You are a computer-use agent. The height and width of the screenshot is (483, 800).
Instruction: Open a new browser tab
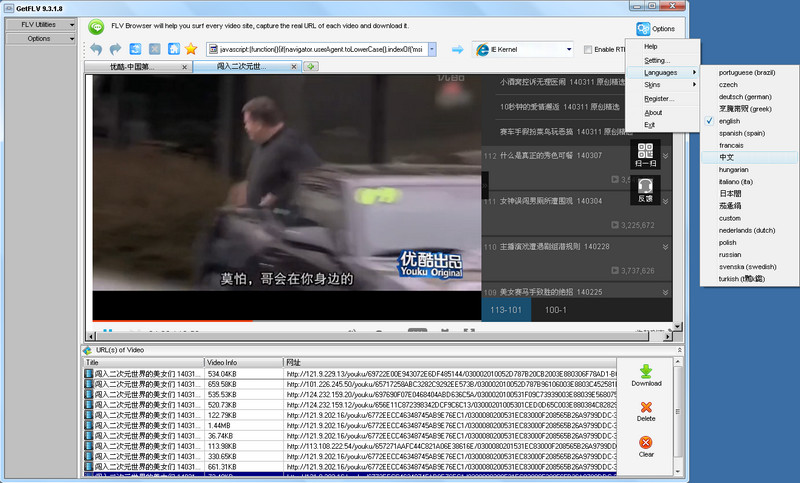pos(311,66)
